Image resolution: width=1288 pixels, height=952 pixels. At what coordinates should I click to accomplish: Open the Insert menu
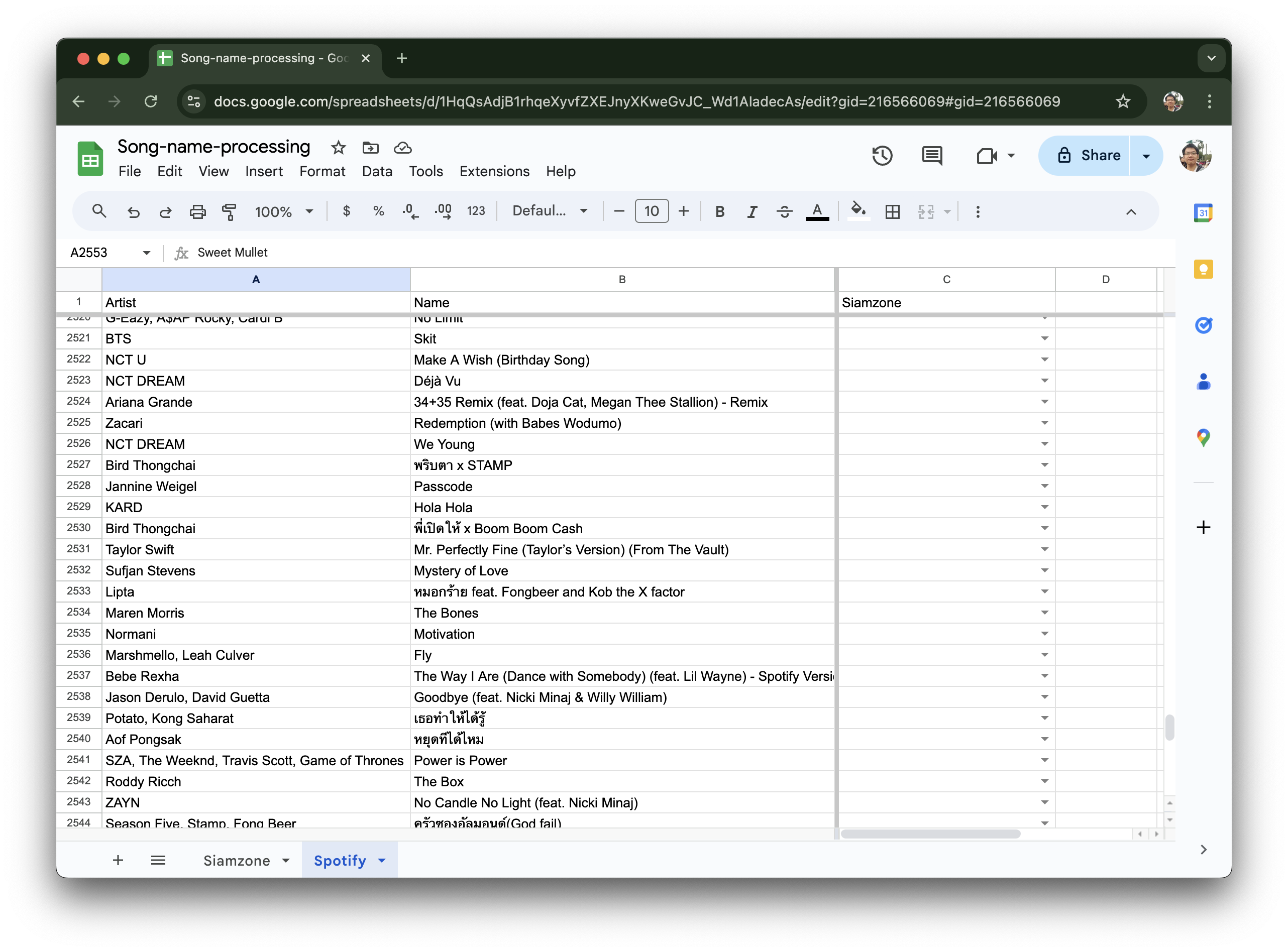264,172
